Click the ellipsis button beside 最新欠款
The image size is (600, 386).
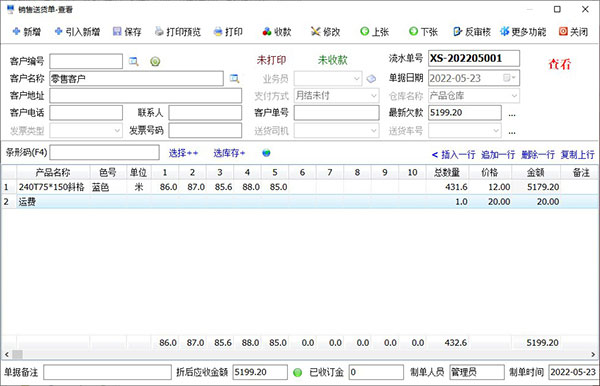[x=512, y=114]
